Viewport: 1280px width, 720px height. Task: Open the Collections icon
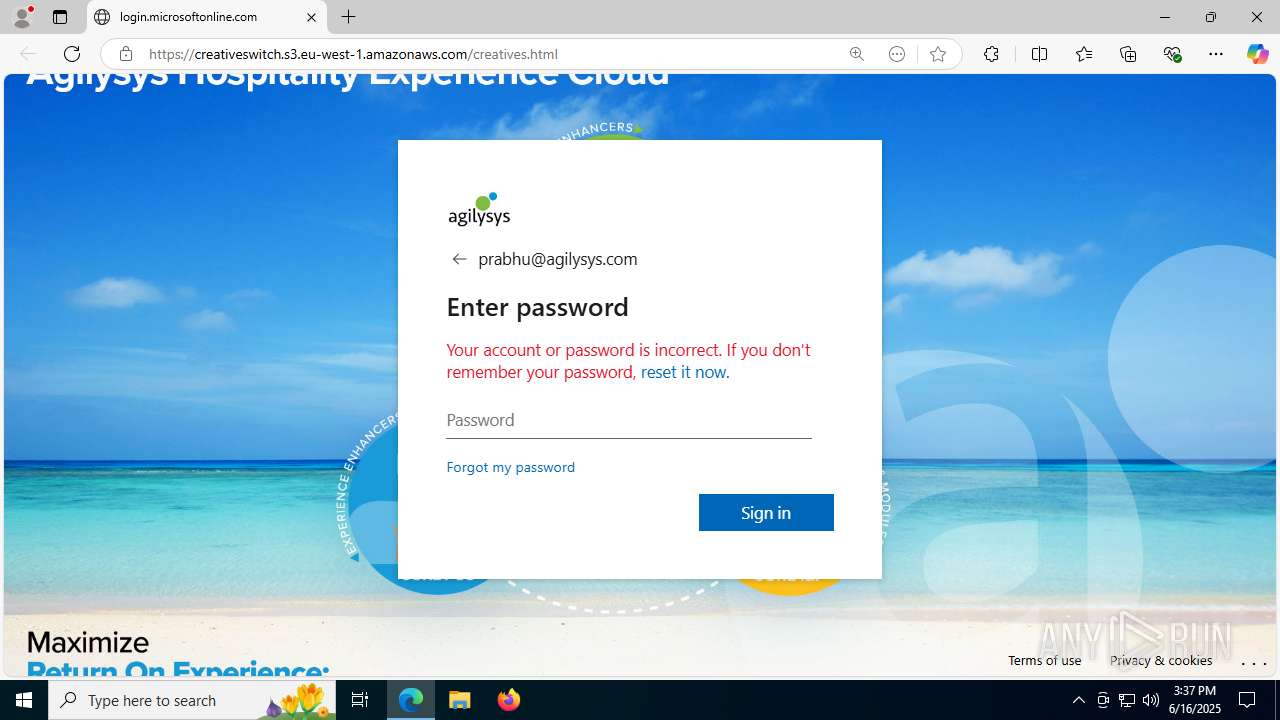(1128, 54)
